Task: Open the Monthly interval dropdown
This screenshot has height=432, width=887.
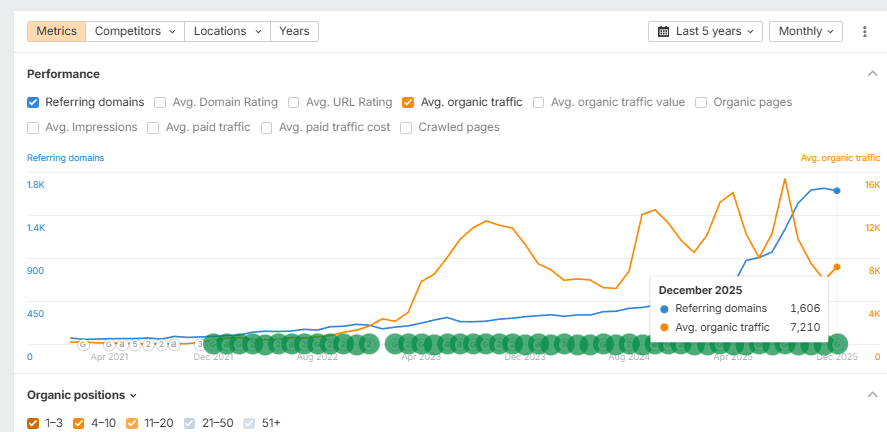Action: click(805, 32)
